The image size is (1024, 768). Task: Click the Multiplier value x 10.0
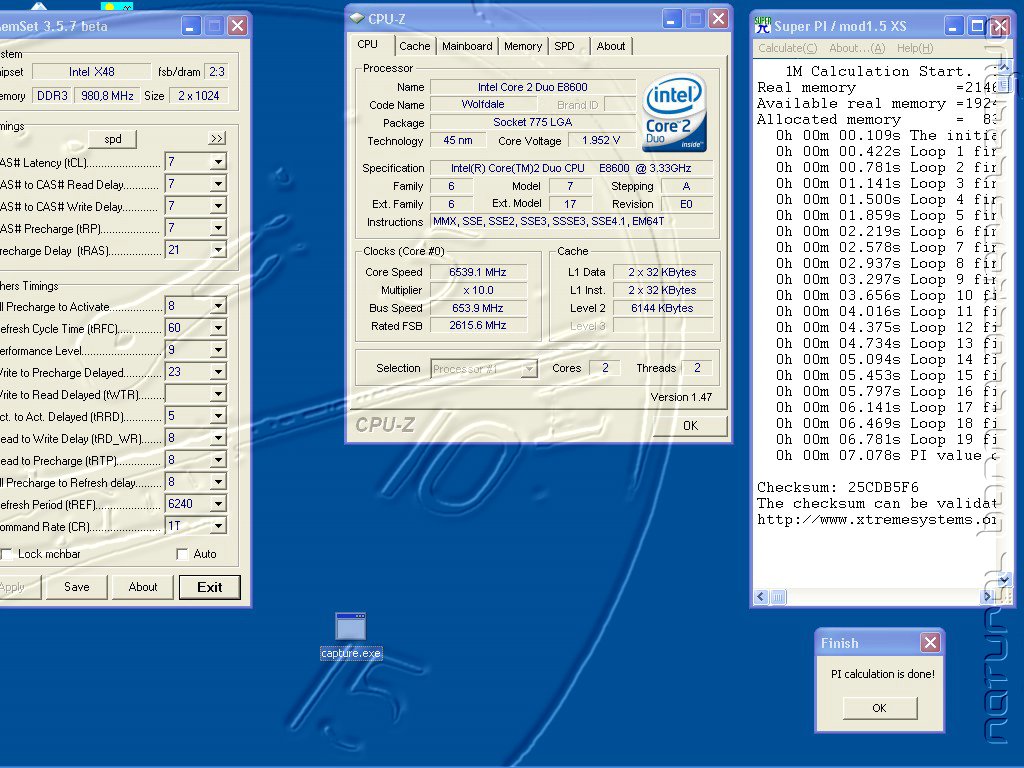point(477,290)
